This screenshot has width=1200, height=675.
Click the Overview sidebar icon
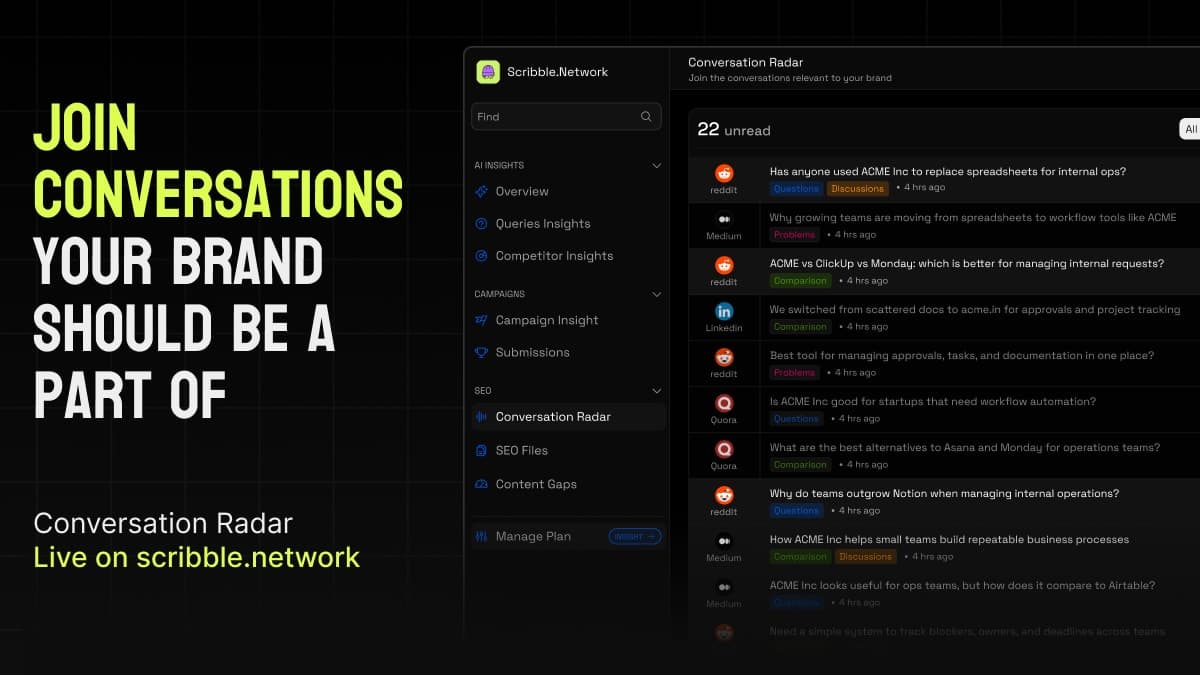coord(482,191)
